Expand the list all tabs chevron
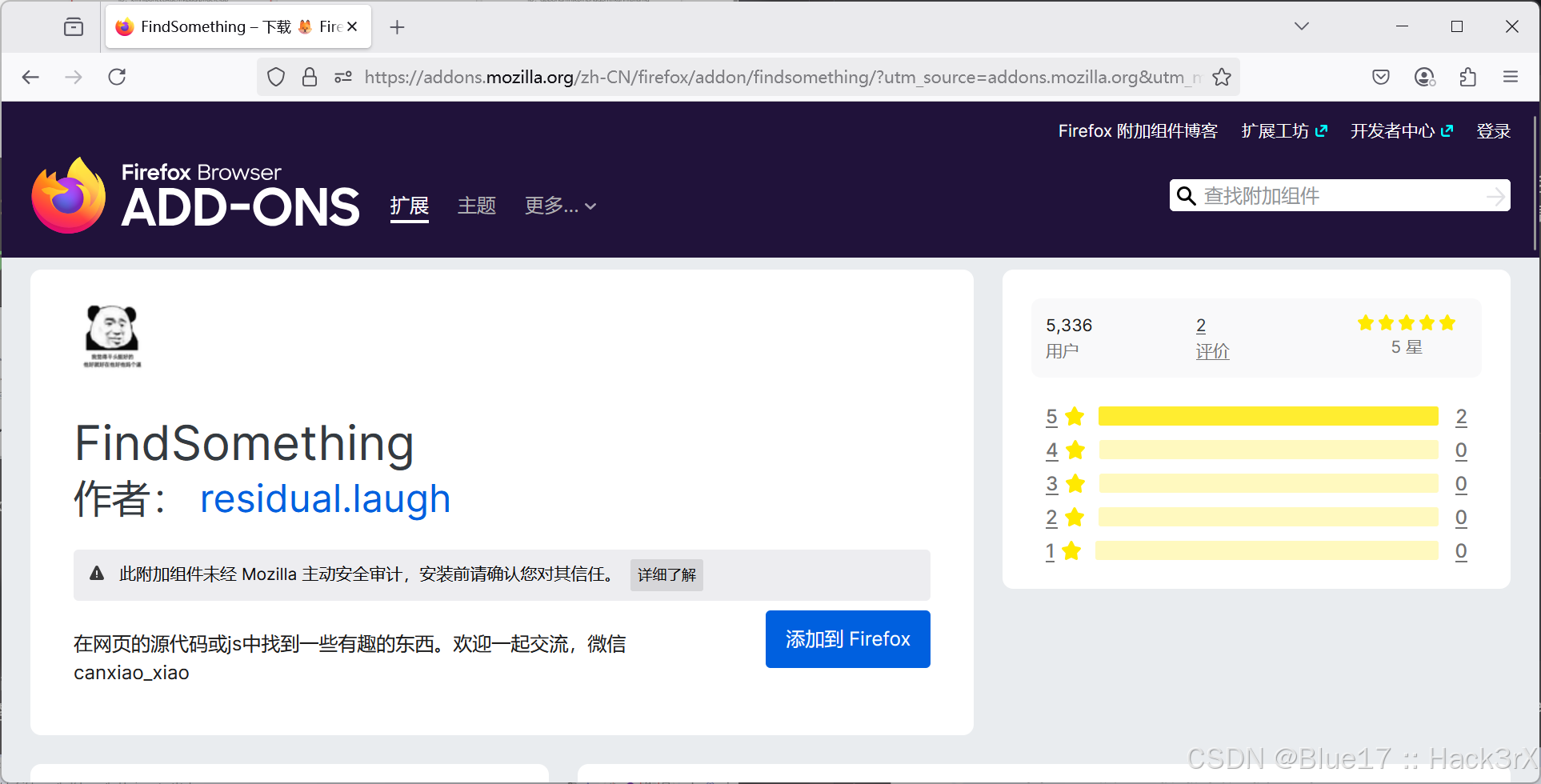 pos(1302,26)
